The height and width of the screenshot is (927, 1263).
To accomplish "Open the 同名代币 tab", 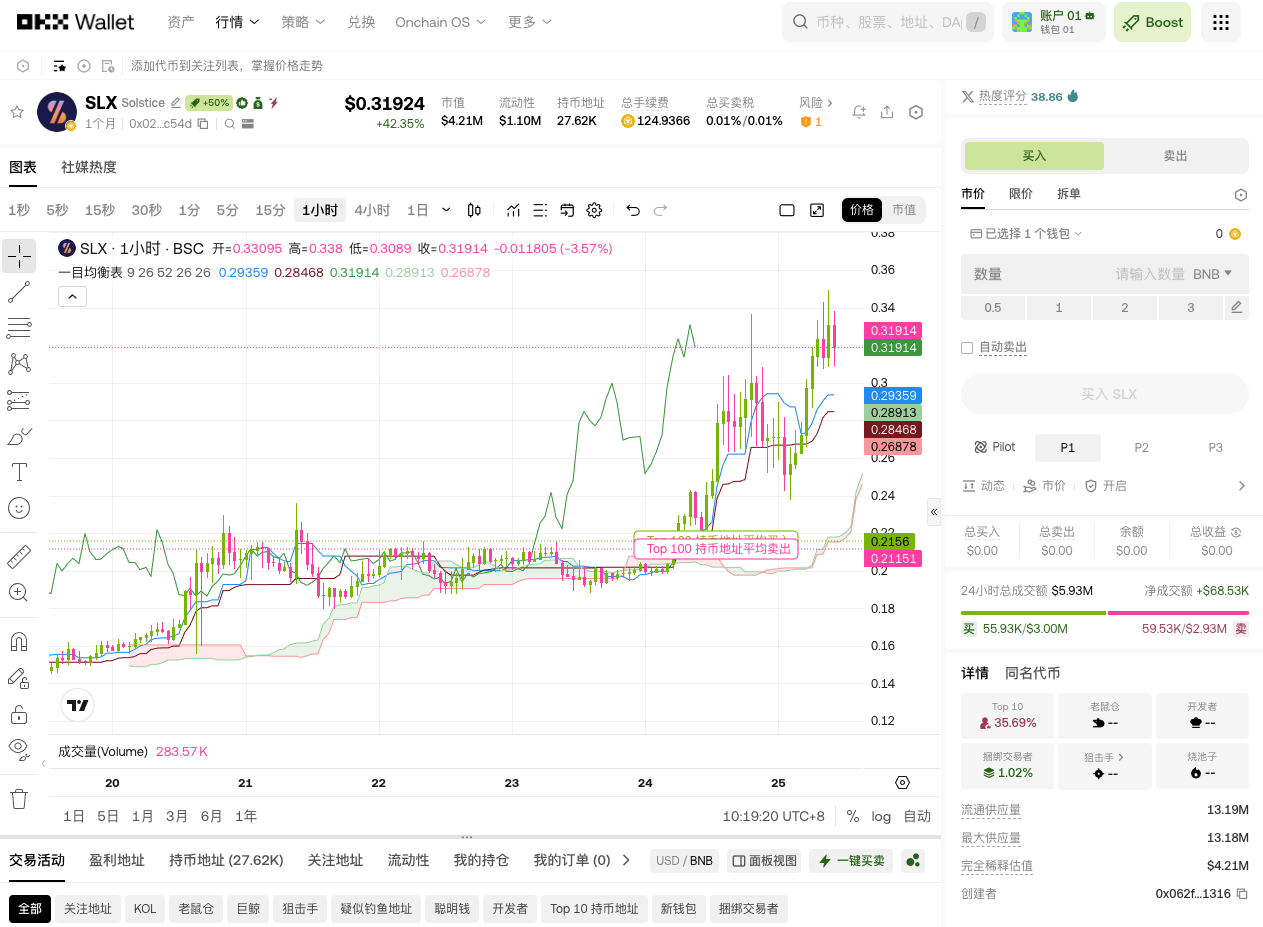I will [1033, 673].
